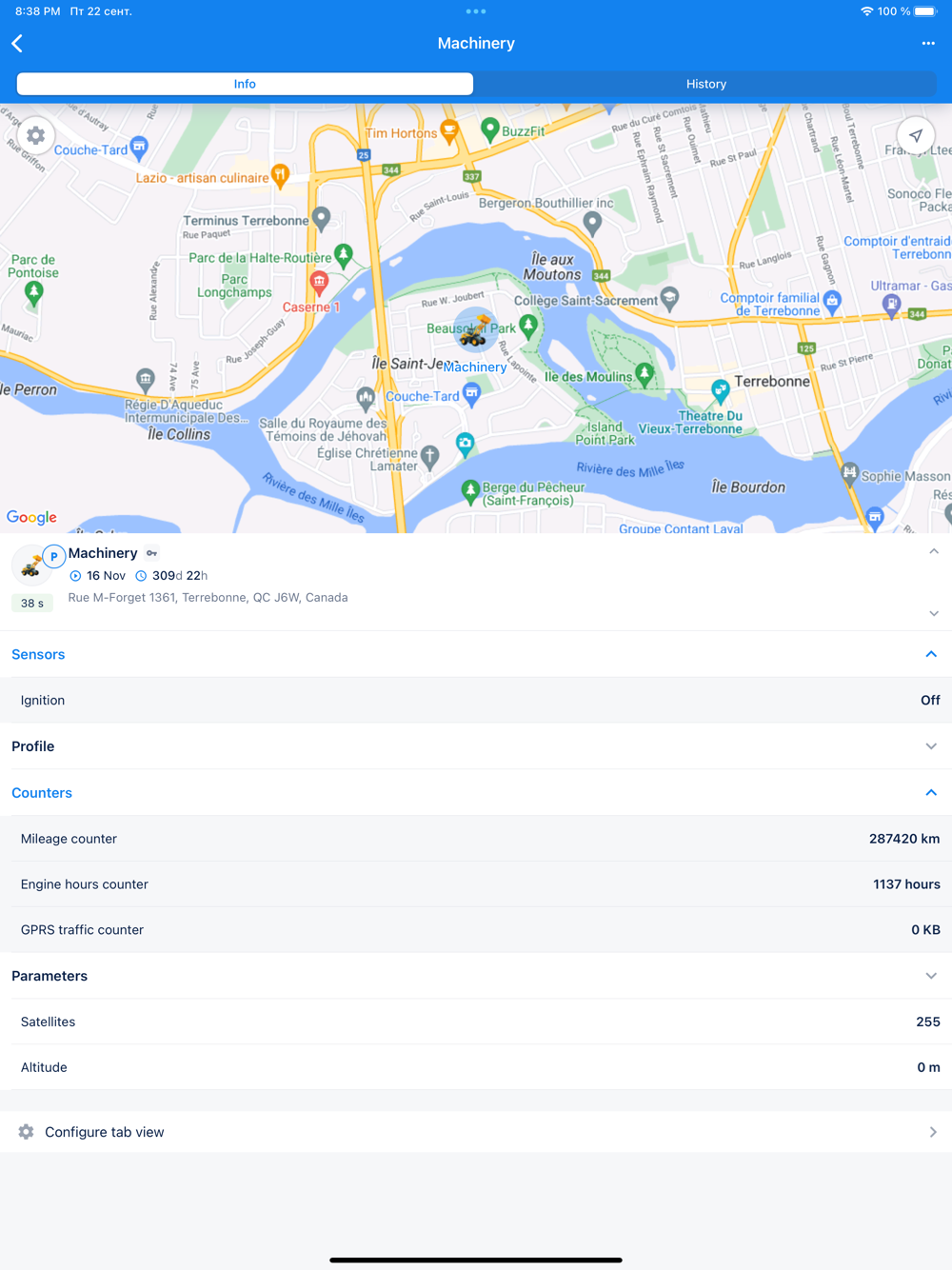Viewport: 952px width, 1270px height.
Task: Go back with the top-left arrow
Action: point(17,44)
